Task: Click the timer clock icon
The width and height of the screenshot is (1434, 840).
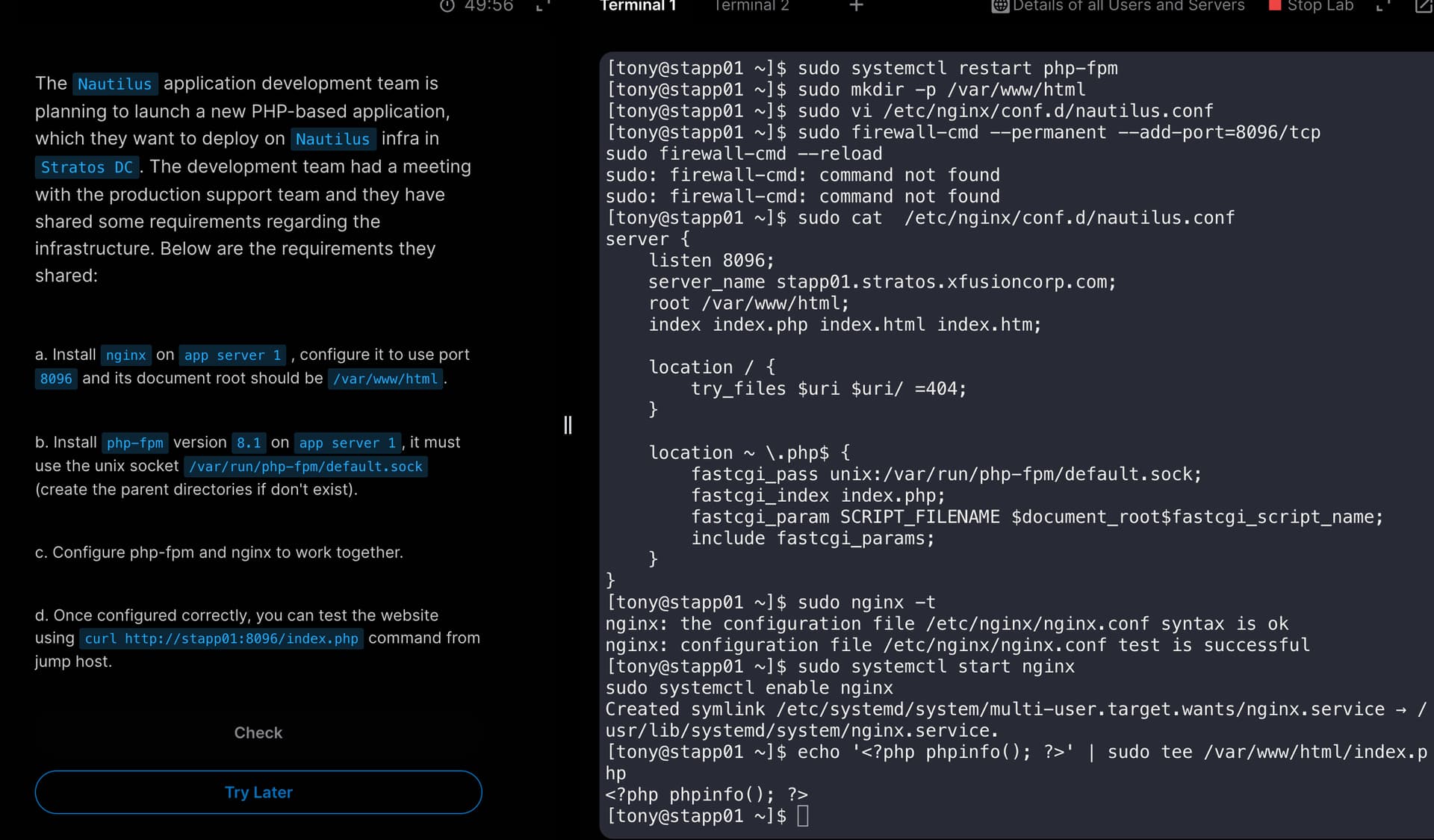Action: click(447, 6)
